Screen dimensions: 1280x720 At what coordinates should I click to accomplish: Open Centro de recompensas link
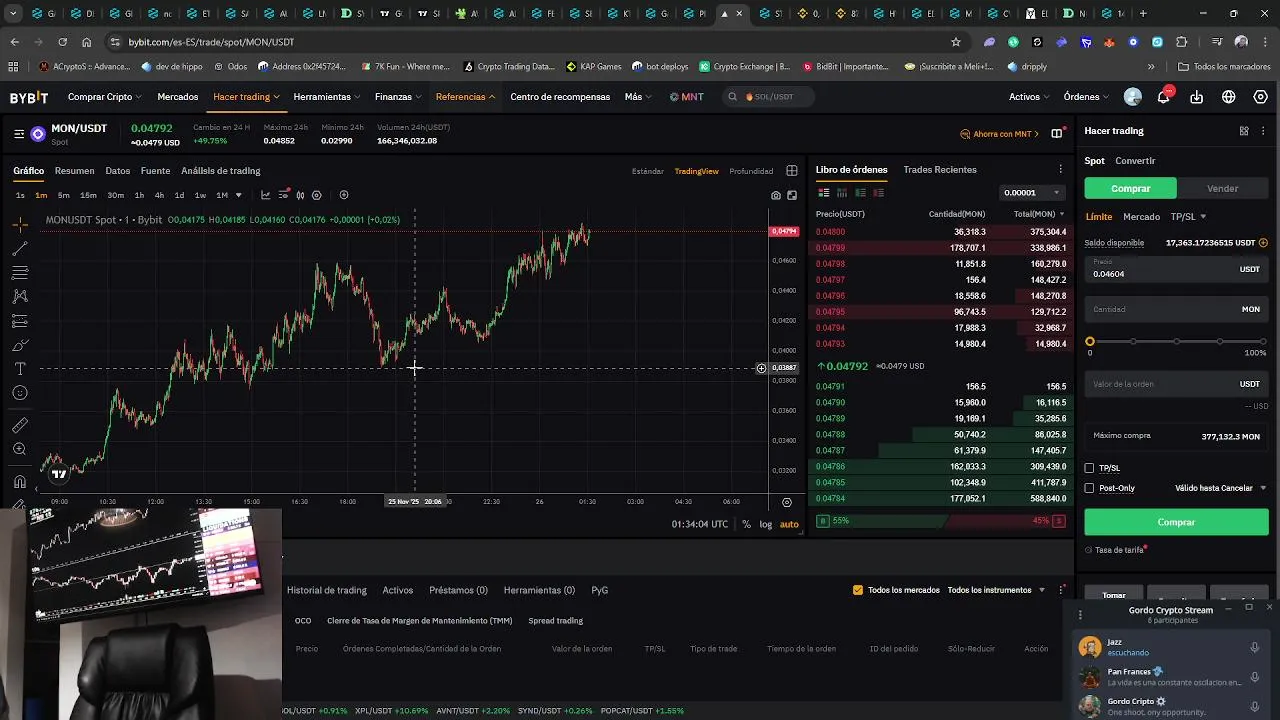pyautogui.click(x=560, y=97)
